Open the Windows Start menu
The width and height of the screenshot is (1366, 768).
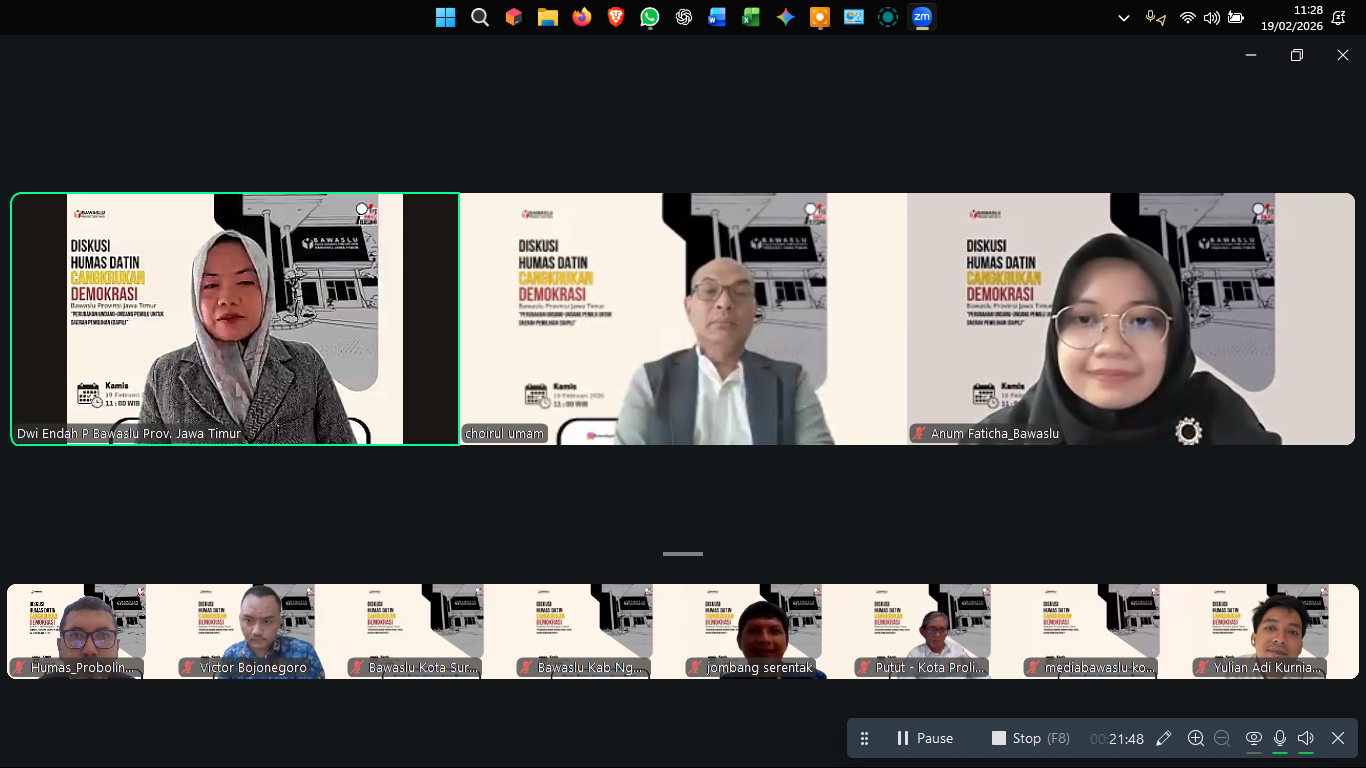click(446, 17)
